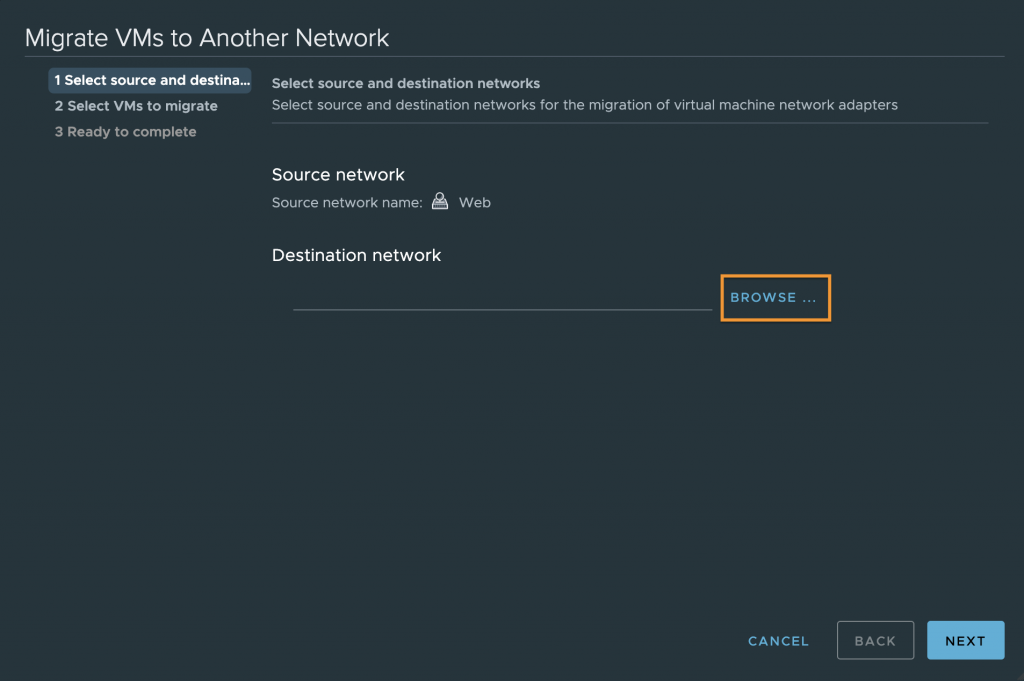Click the description about virtual machine network adapters
The width and height of the screenshot is (1024, 681).
pos(584,105)
